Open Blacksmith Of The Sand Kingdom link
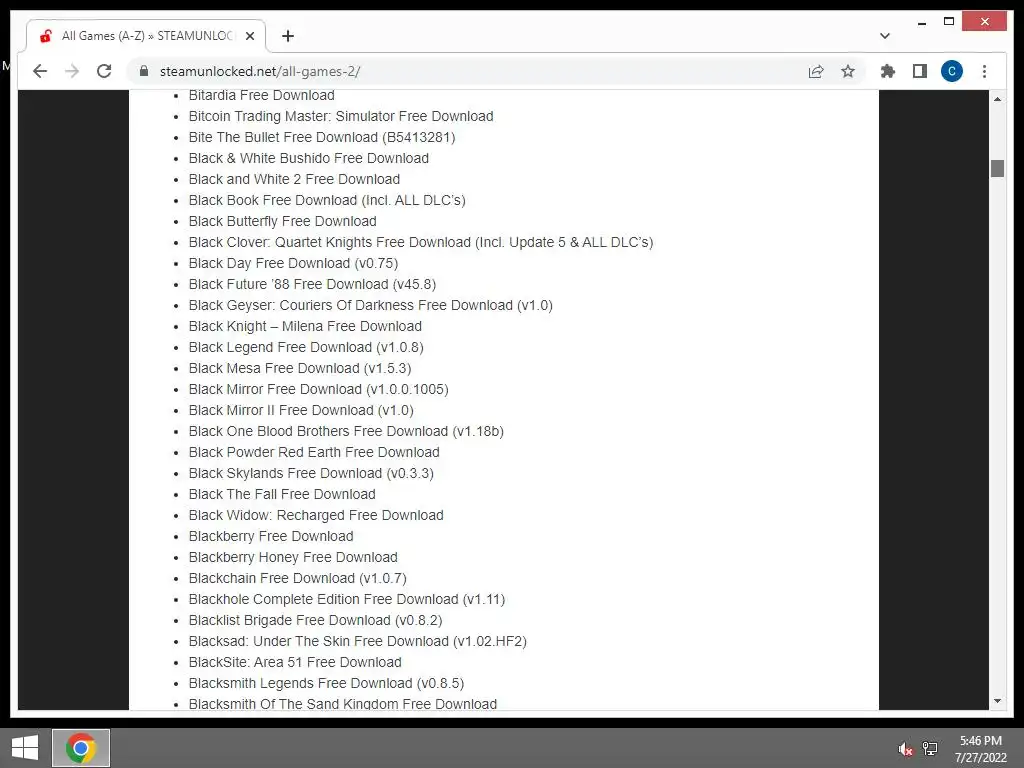The image size is (1024, 768). (x=343, y=703)
